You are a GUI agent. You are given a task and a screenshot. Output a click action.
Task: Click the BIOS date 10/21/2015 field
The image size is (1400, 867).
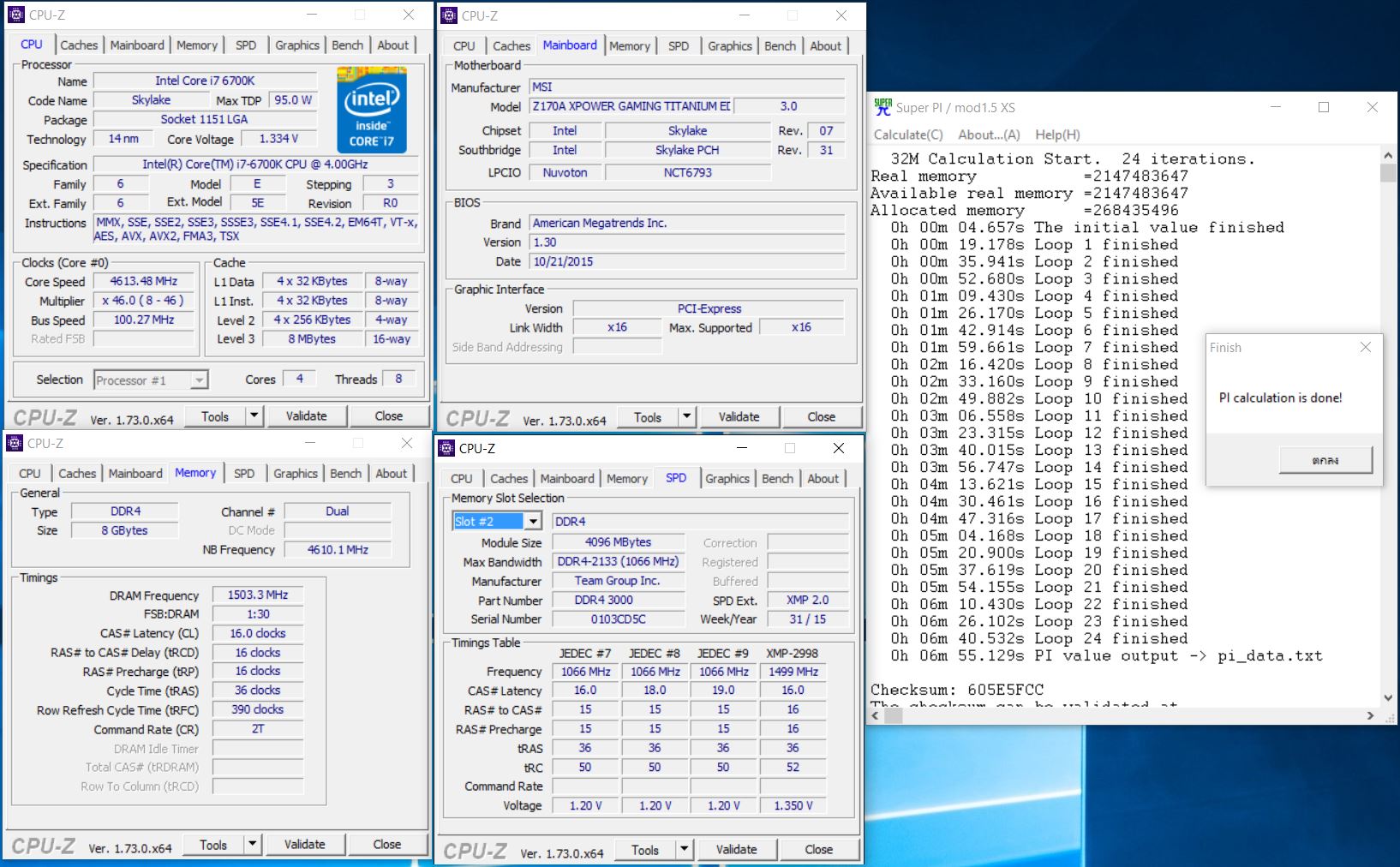pos(687,261)
